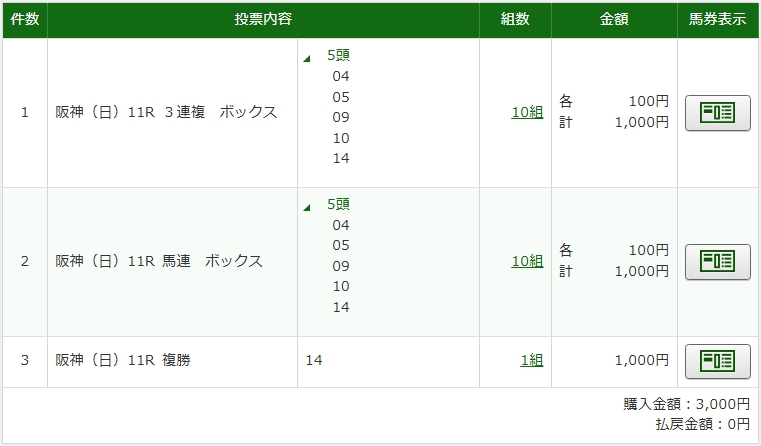Open the 10組 link for the 3連複 bet
The height and width of the screenshot is (446, 761).
tap(527, 113)
